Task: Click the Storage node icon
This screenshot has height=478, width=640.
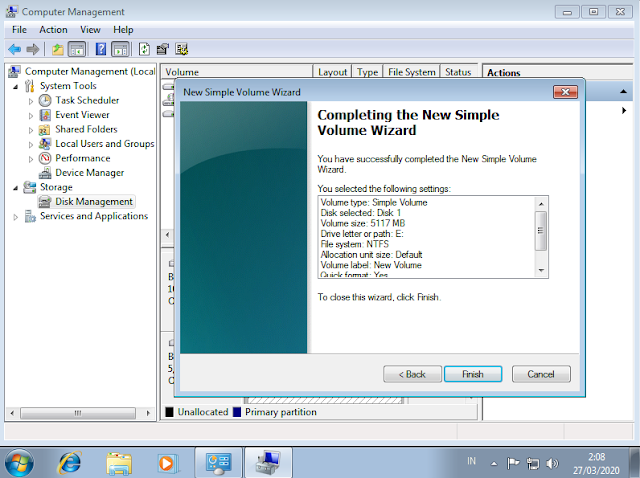Action: tap(29, 187)
